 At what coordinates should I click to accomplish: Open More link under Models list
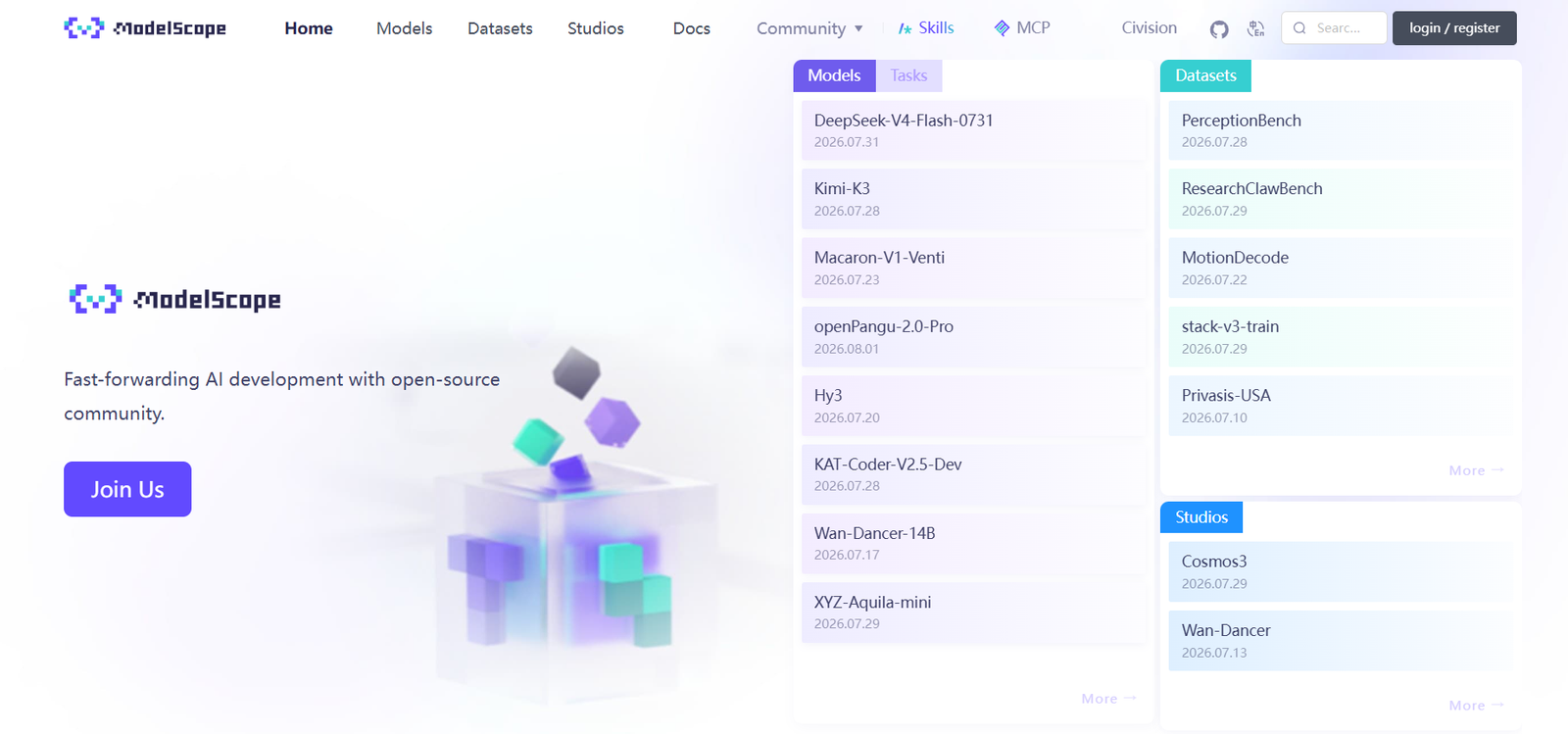(1108, 699)
